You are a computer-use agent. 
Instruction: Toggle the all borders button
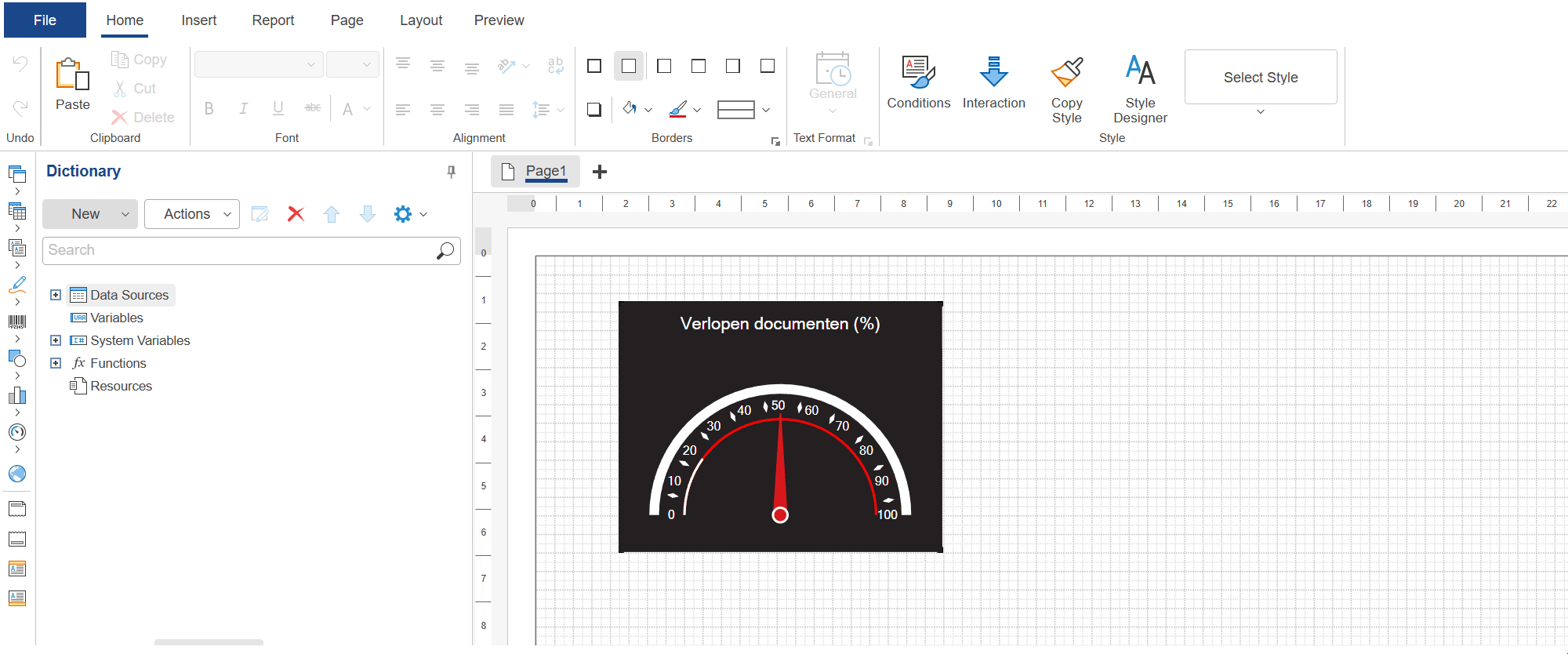pyautogui.click(x=594, y=66)
